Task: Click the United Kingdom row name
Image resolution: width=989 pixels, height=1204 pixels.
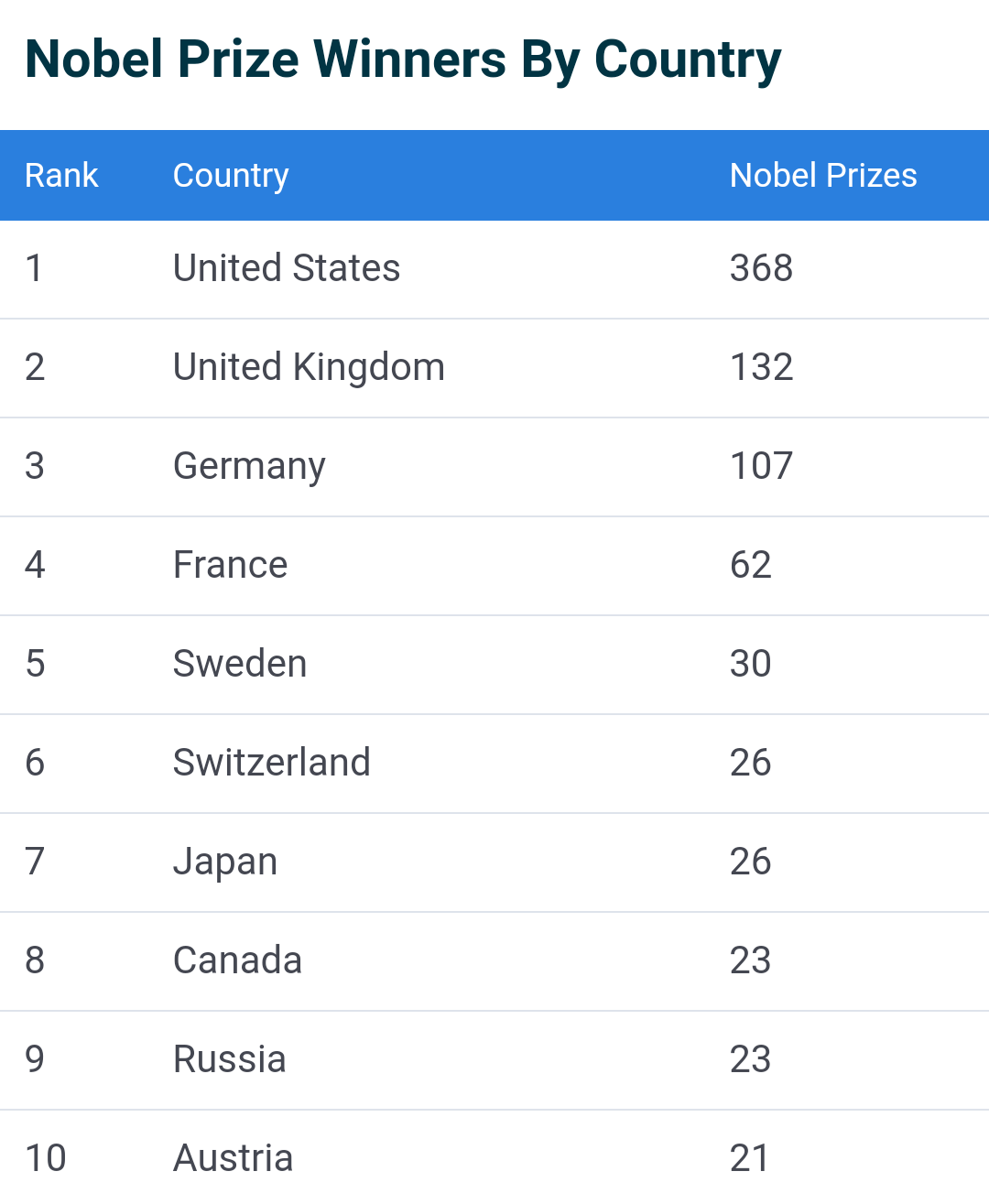Action: [309, 367]
